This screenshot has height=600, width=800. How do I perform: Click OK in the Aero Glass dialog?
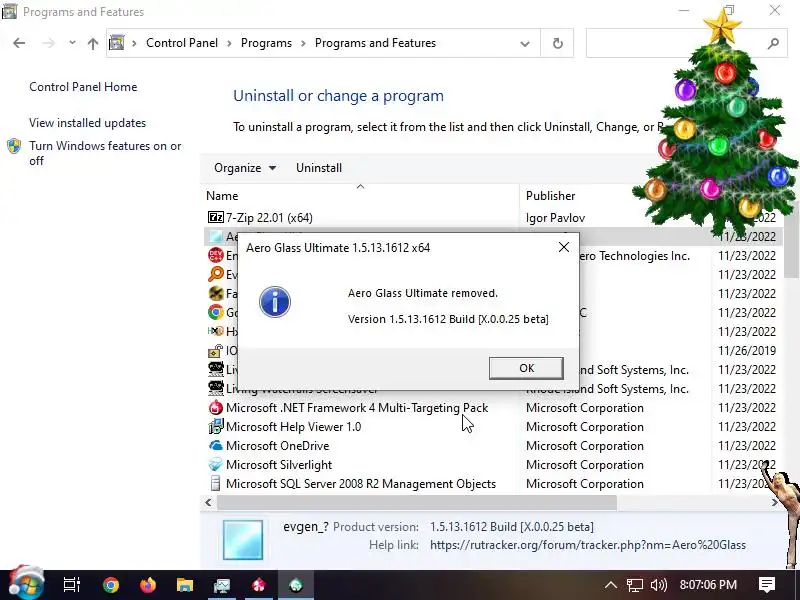(x=526, y=368)
